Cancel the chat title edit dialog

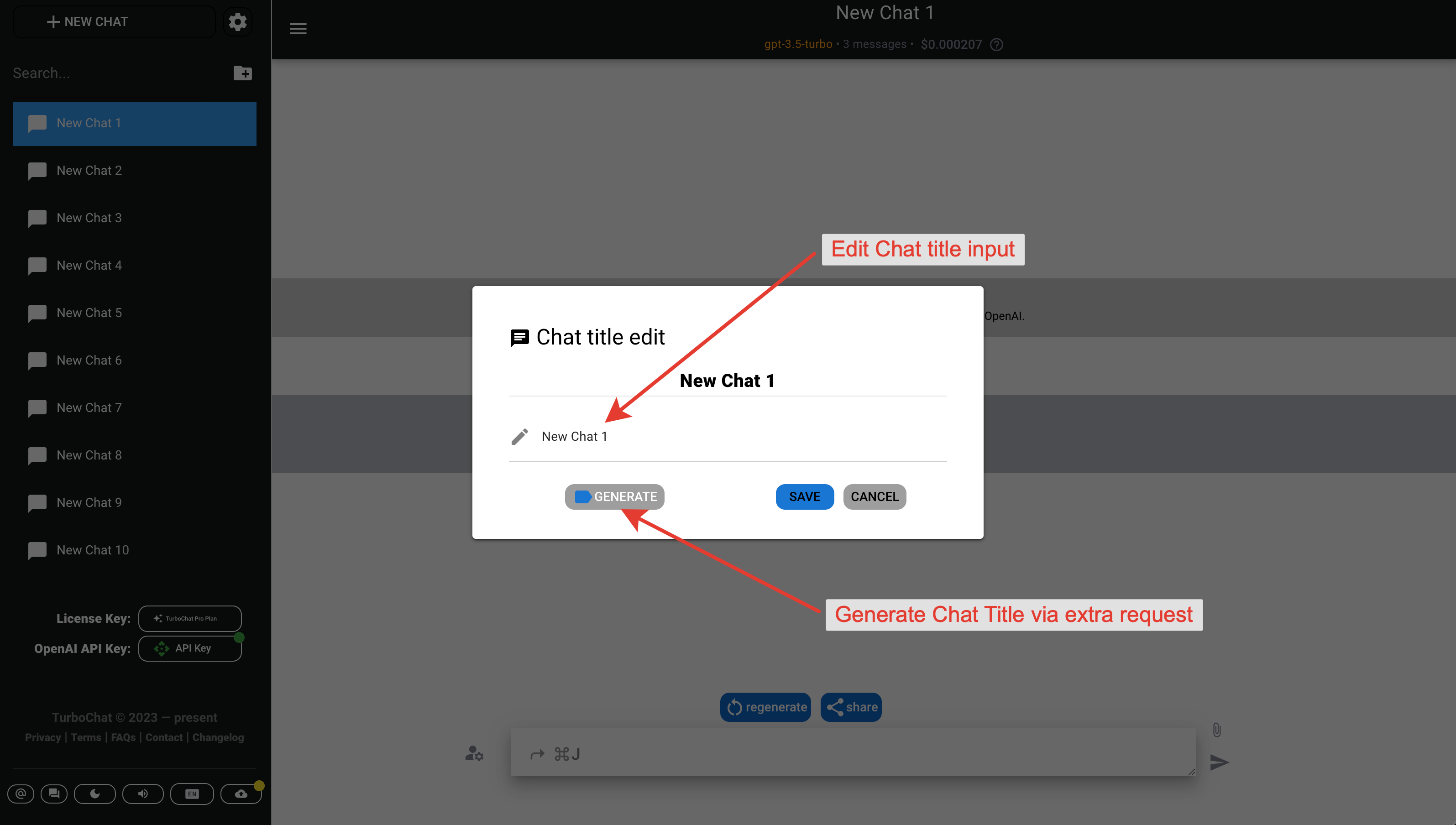point(874,496)
